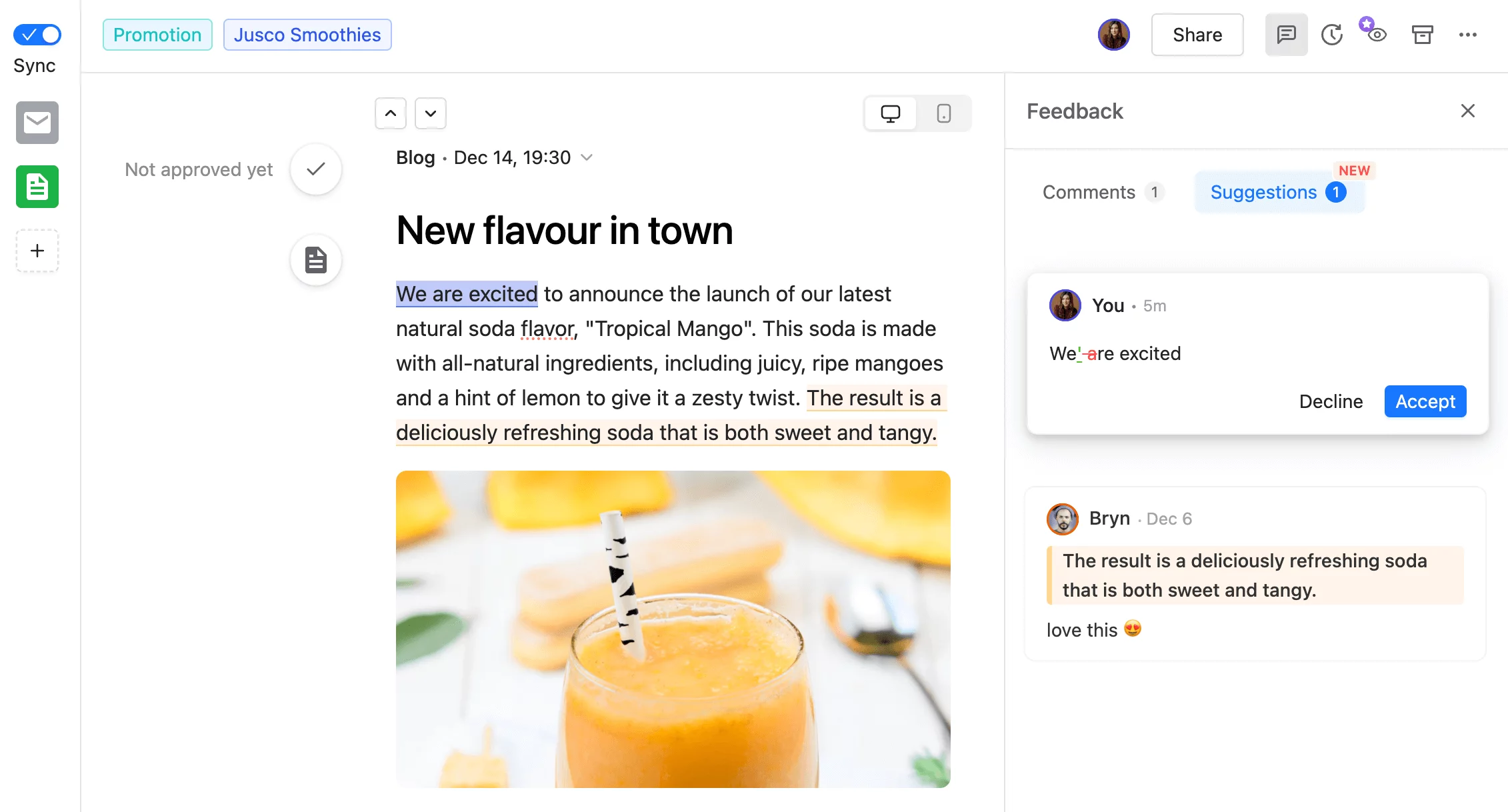Image resolution: width=1508 pixels, height=812 pixels.
Task: Click the archive icon in toolbar
Action: [x=1422, y=34]
